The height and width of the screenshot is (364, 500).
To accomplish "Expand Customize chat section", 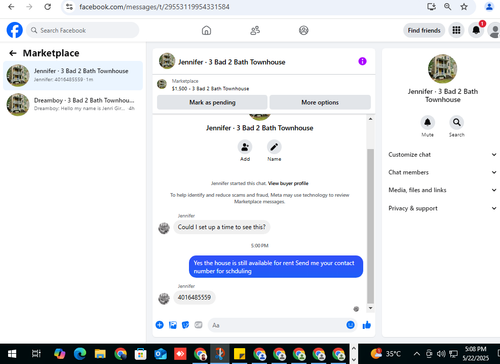I will coord(442,155).
